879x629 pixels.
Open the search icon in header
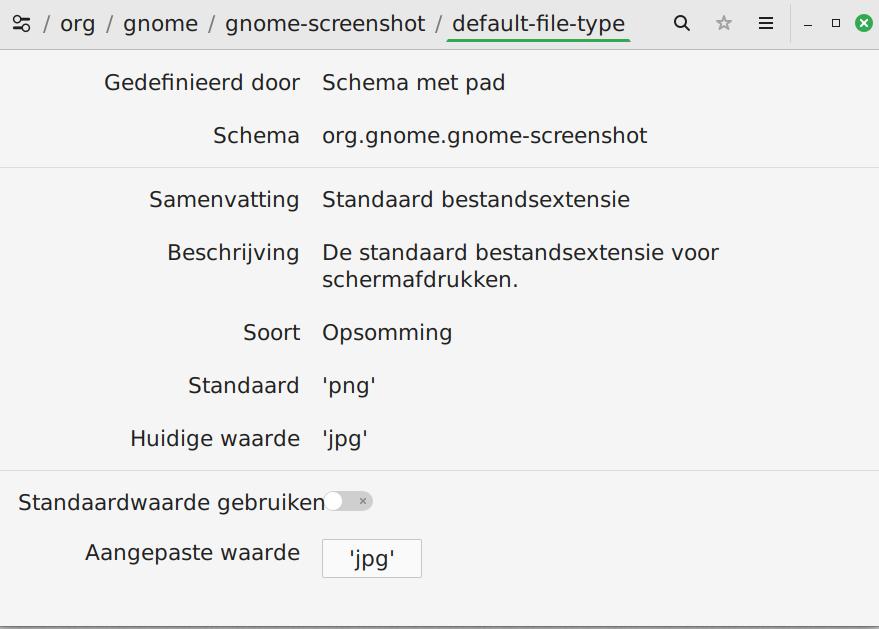(682, 23)
